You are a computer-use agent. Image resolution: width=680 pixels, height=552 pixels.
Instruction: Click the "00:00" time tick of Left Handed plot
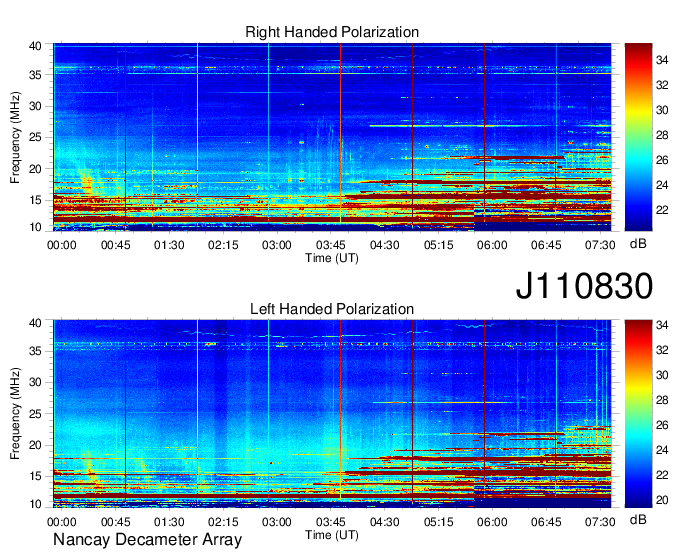[x=62, y=522]
